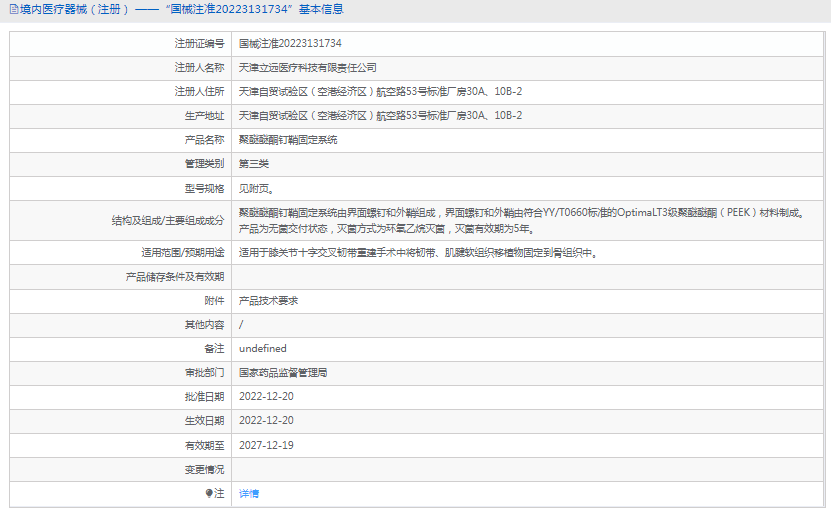831x511 pixels.
Task: Click the 注册证编号 label cell
Action: pyautogui.click(x=200, y=43)
